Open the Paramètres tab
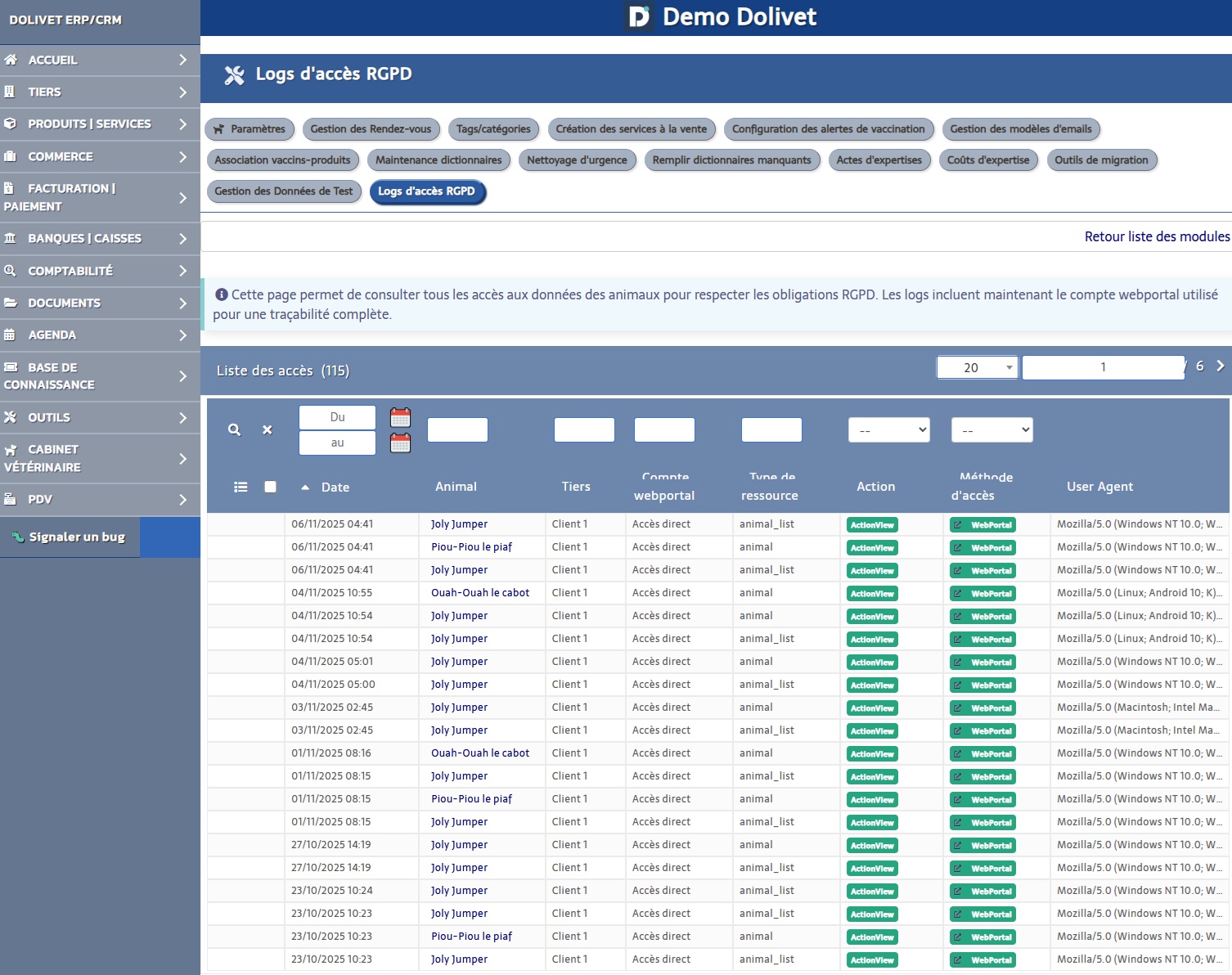Screen dimensions: 1232x975 click(250, 129)
